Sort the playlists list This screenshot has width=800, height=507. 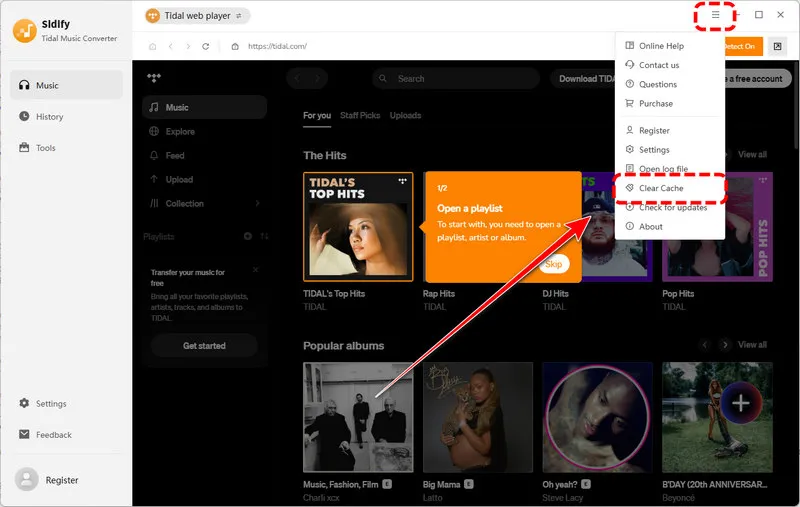(264, 236)
